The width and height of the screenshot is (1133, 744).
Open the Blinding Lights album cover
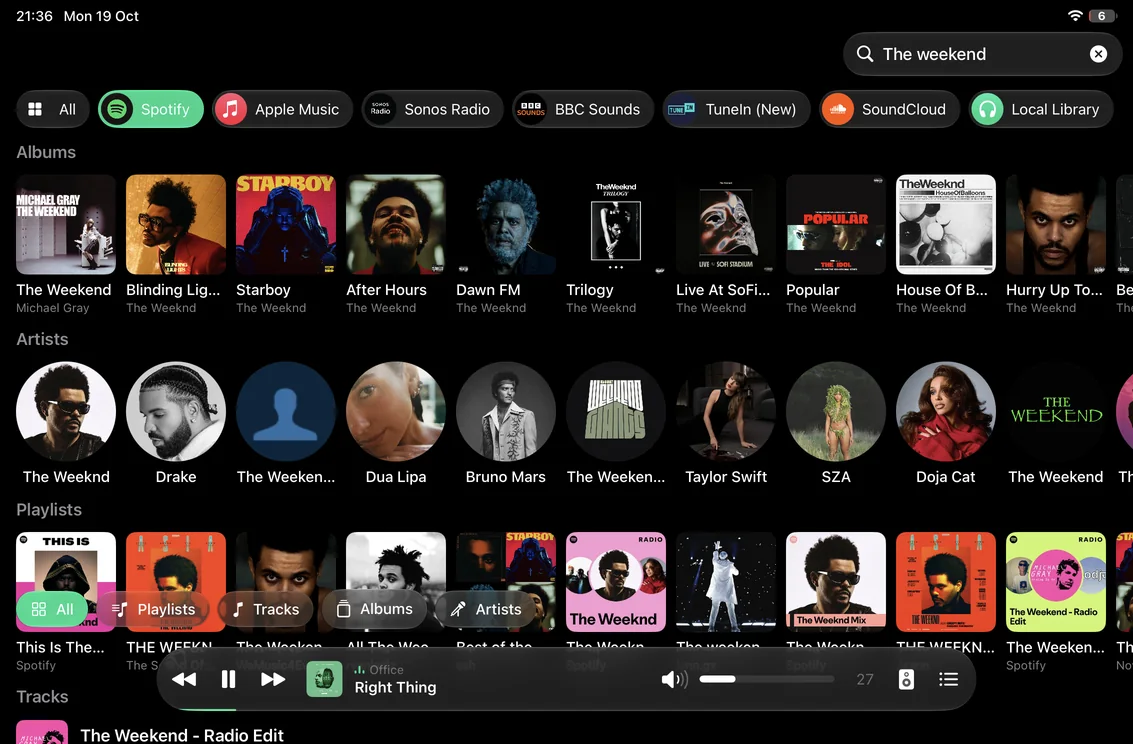pos(176,225)
